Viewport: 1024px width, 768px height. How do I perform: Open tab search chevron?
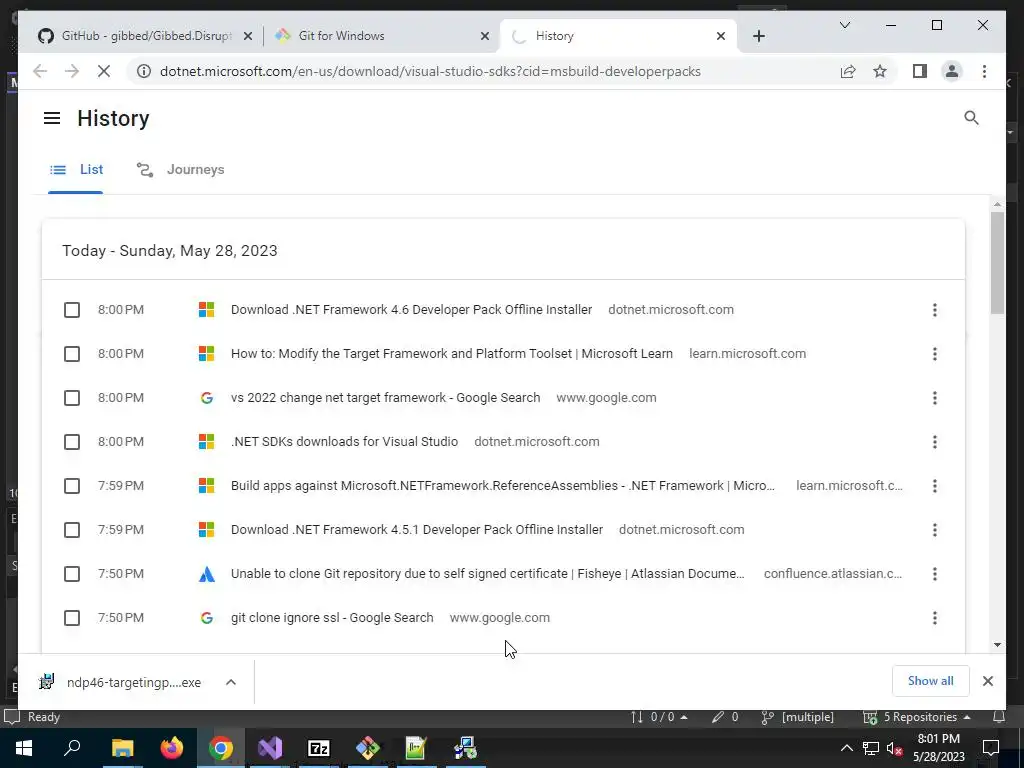844,25
